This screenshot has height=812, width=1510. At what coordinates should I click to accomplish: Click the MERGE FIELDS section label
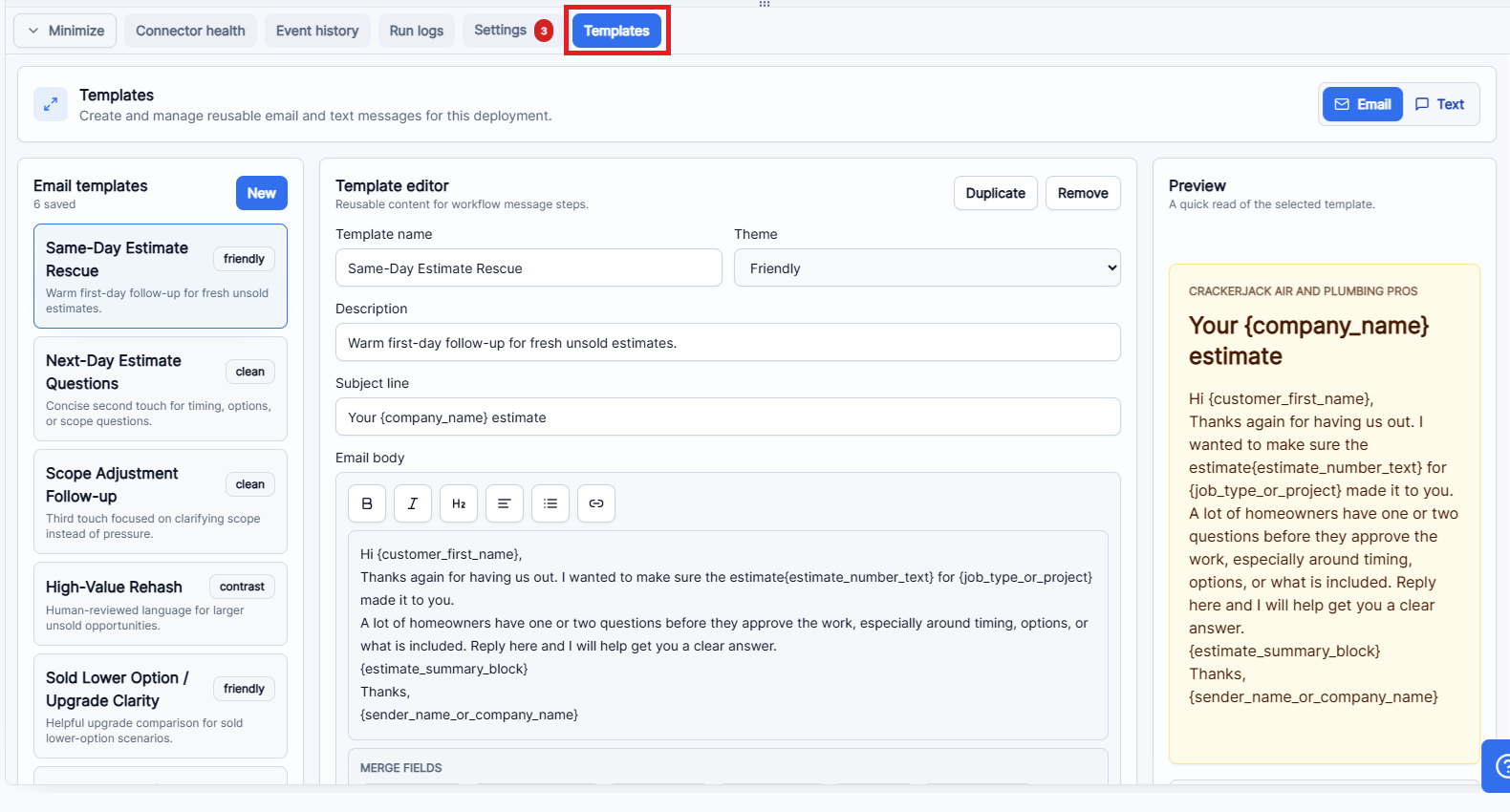tap(401, 768)
